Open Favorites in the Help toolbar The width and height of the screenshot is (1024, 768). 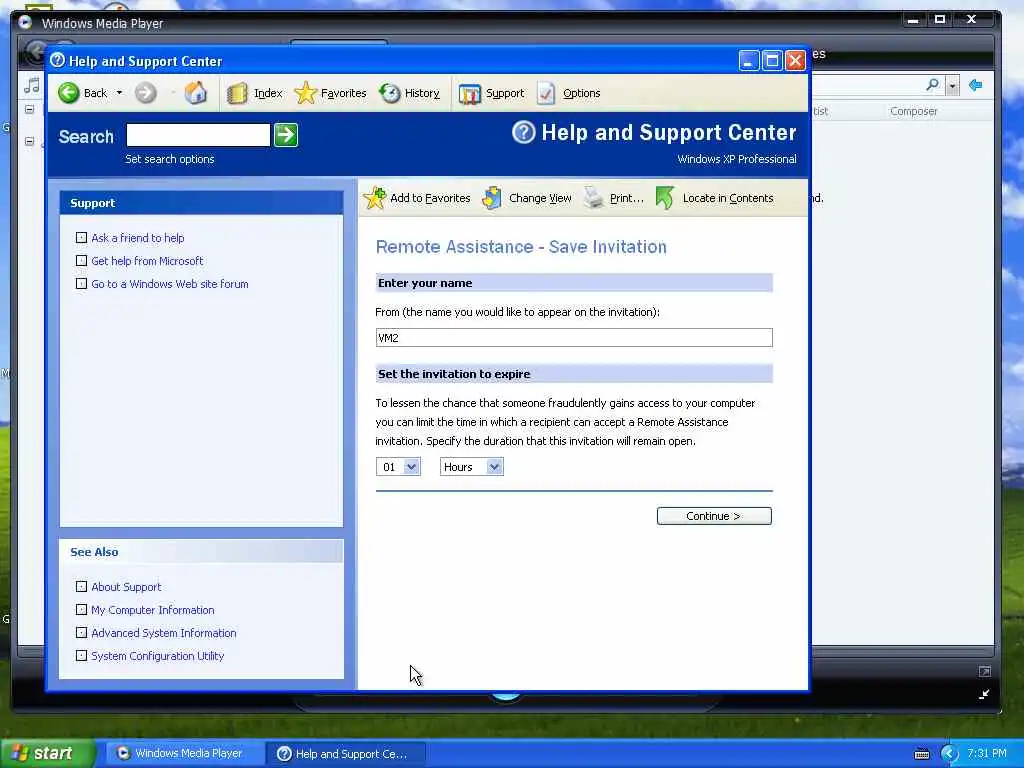tap(330, 93)
